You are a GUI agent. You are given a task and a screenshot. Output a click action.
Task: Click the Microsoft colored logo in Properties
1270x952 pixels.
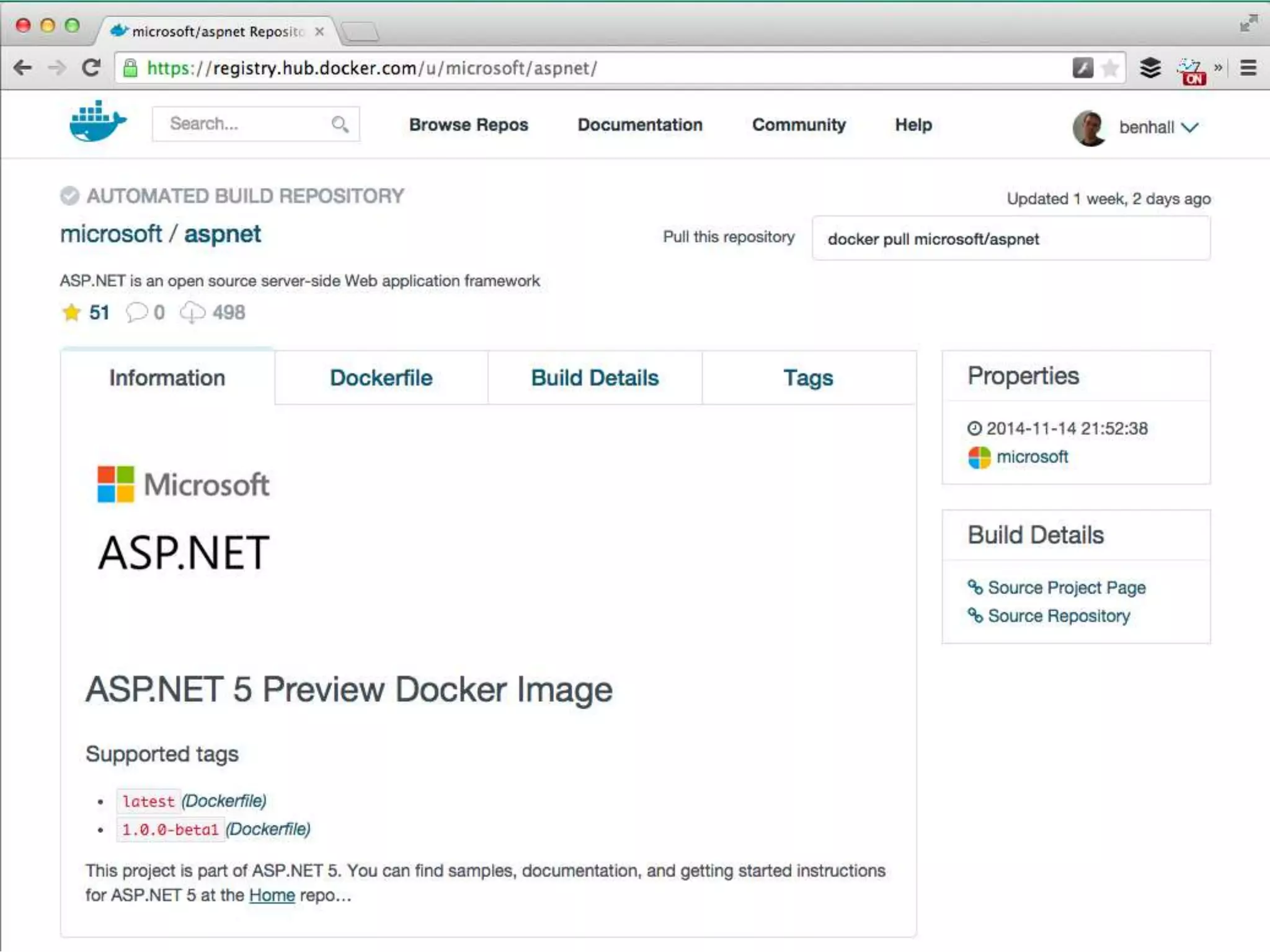coord(980,457)
